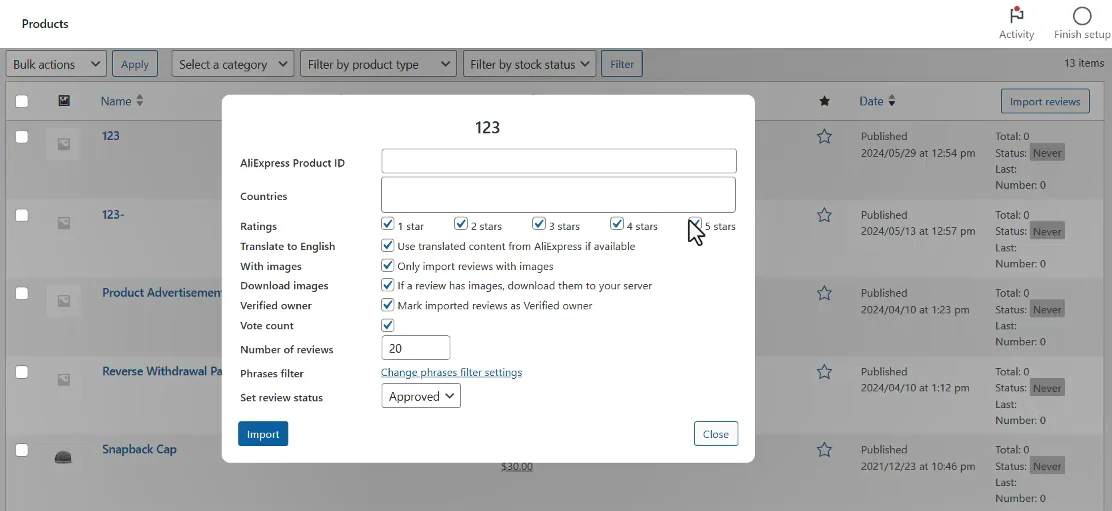Click the Products page heading

pyautogui.click(x=45, y=23)
